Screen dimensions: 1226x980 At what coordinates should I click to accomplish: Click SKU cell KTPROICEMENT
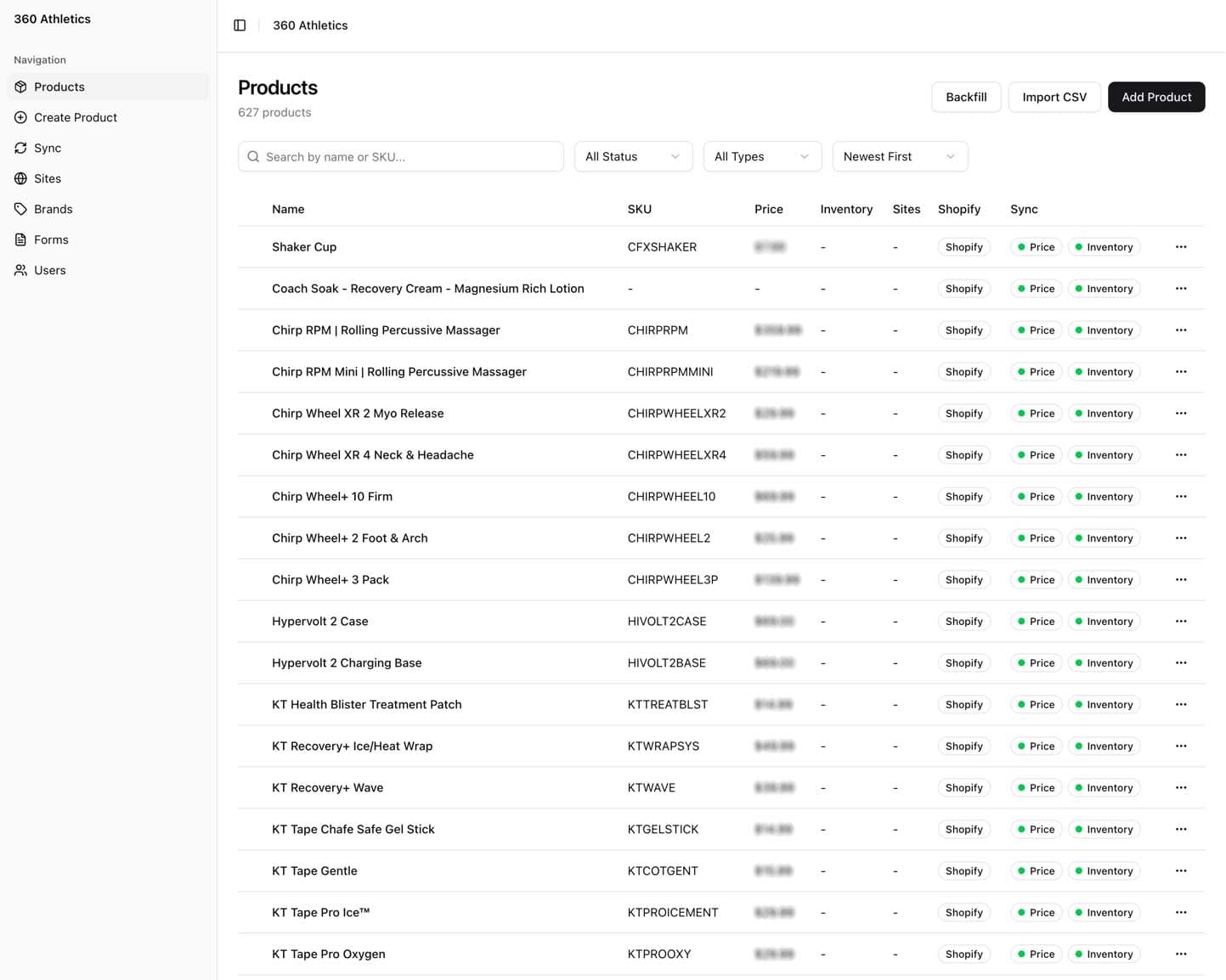coord(673,913)
